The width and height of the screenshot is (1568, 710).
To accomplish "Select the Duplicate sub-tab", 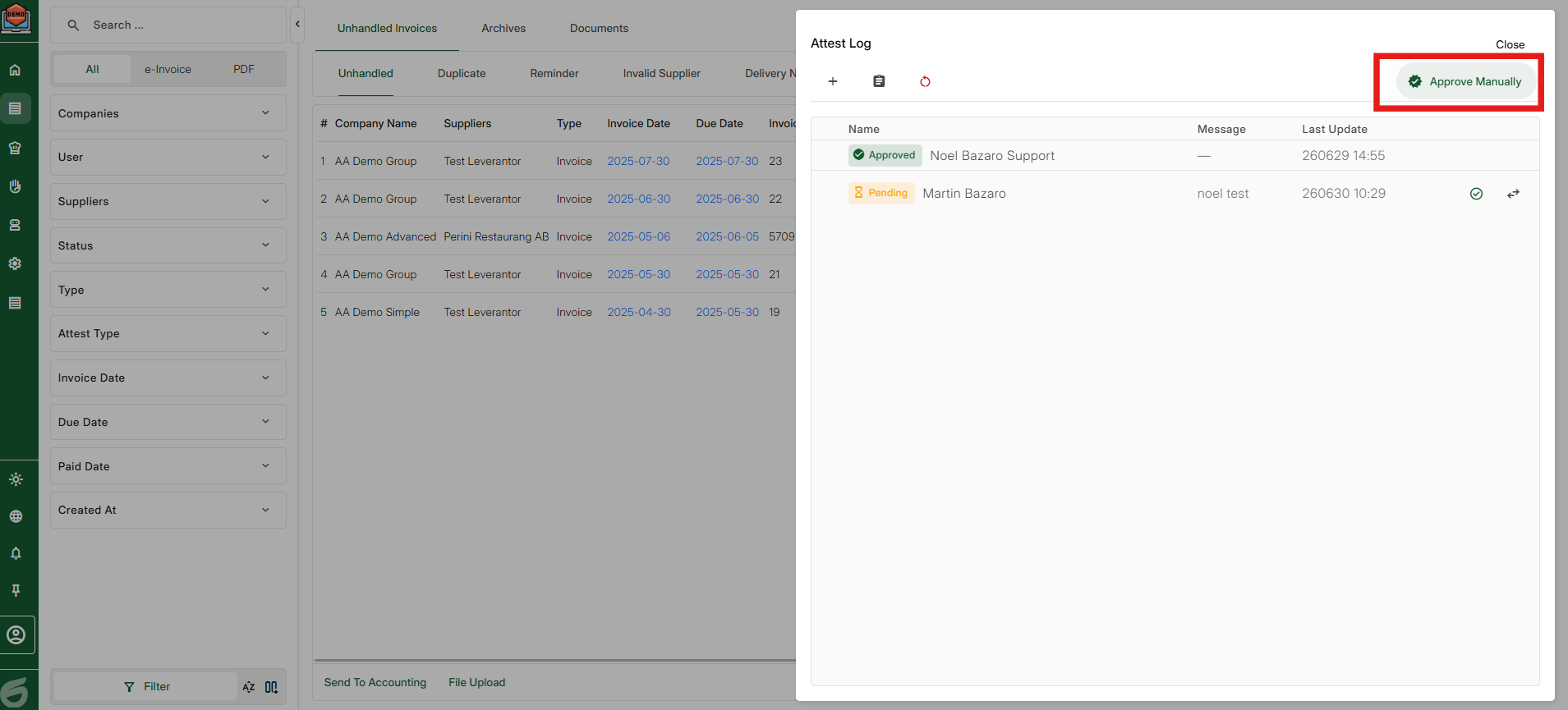I will point(462,73).
